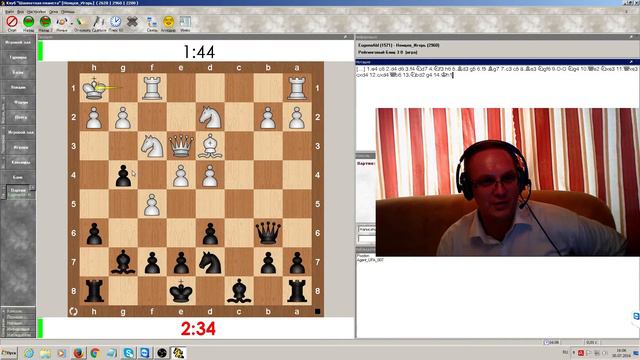
Task: Open TeamViewer from the taskbar
Action: pyautogui.click(x=145, y=353)
